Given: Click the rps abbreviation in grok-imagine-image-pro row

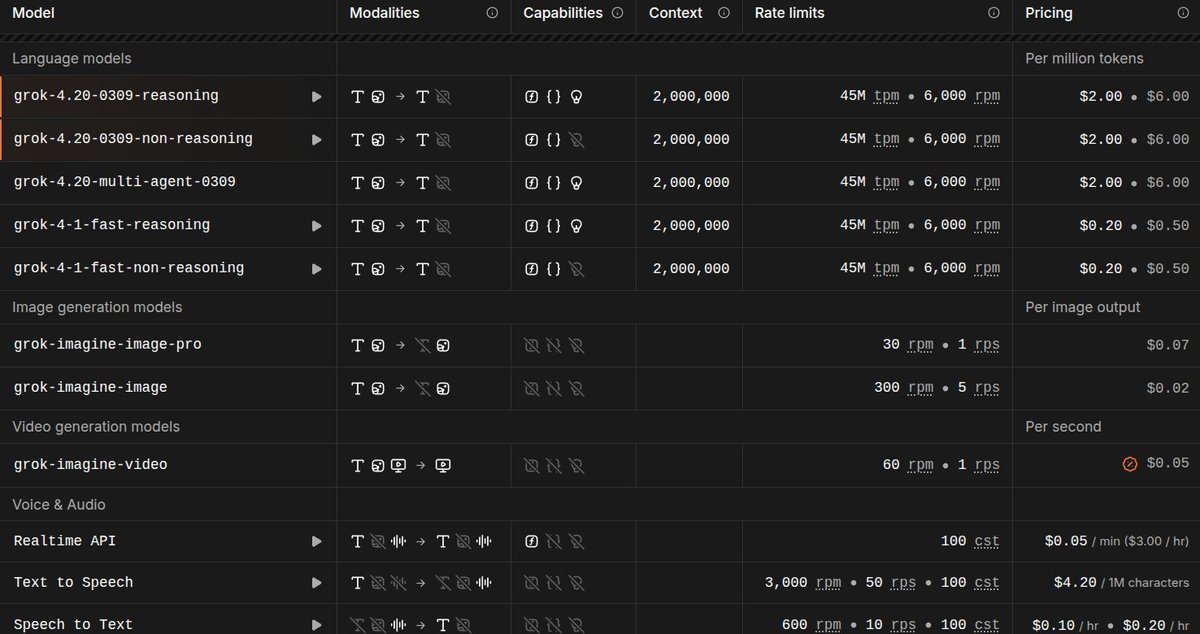Looking at the screenshot, I should (987, 345).
